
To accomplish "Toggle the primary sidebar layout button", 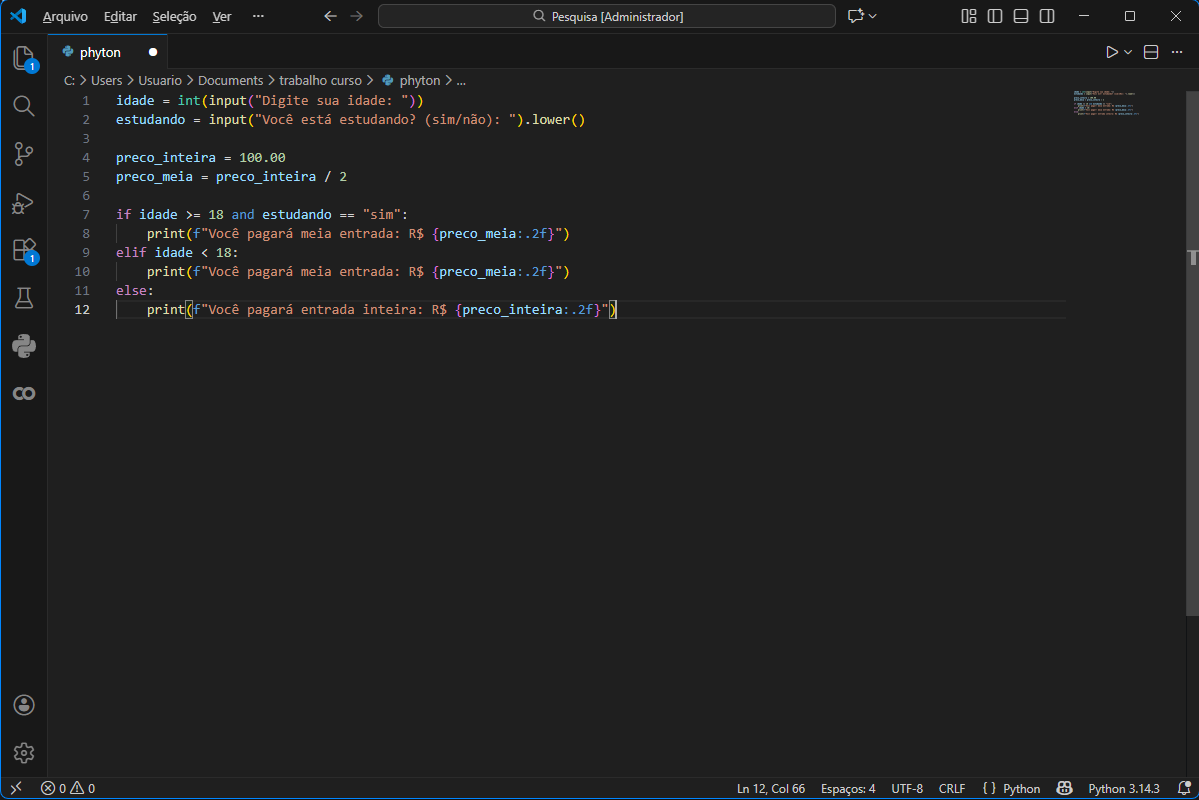I will coord(995,16).
